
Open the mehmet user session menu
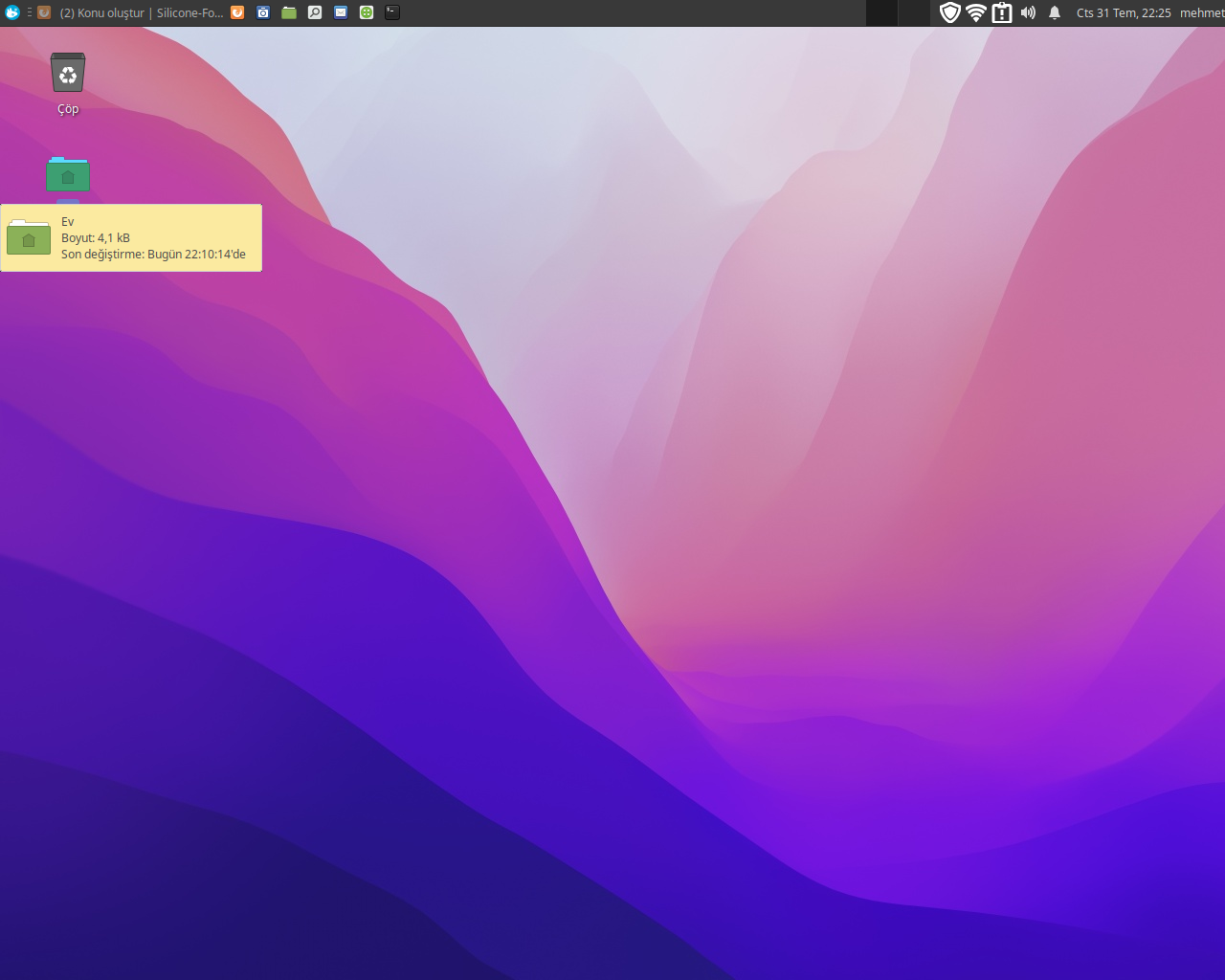(x=1202, y=12)
